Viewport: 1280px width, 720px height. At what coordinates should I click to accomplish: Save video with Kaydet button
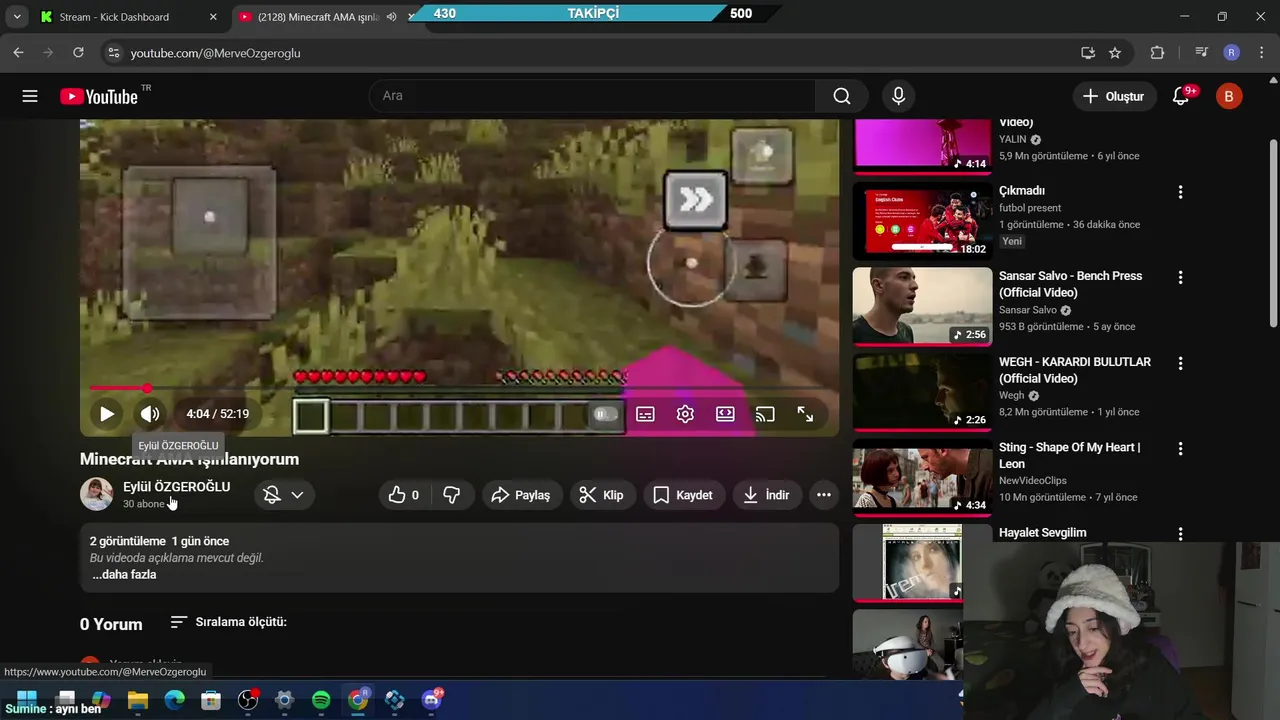pyautogui.click(x=683, y=495)
